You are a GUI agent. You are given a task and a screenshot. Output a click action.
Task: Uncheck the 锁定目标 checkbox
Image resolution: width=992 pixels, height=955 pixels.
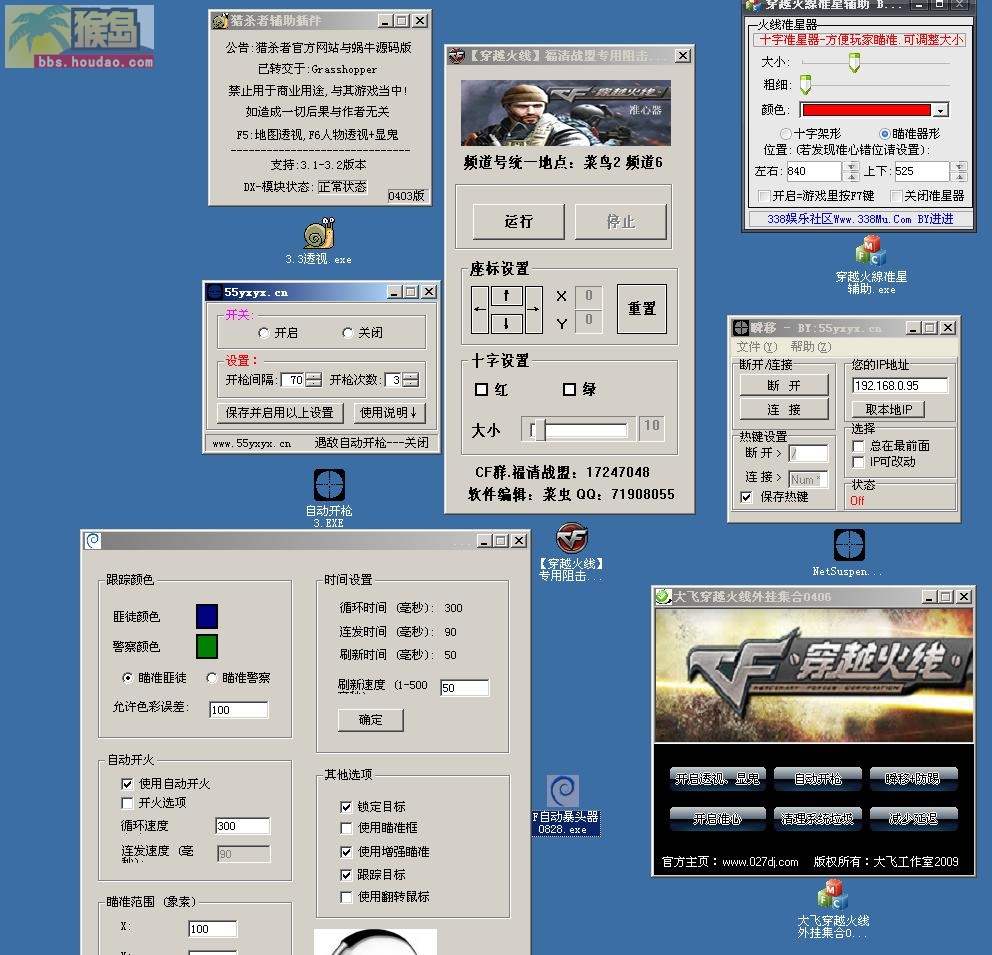(346, 807)
